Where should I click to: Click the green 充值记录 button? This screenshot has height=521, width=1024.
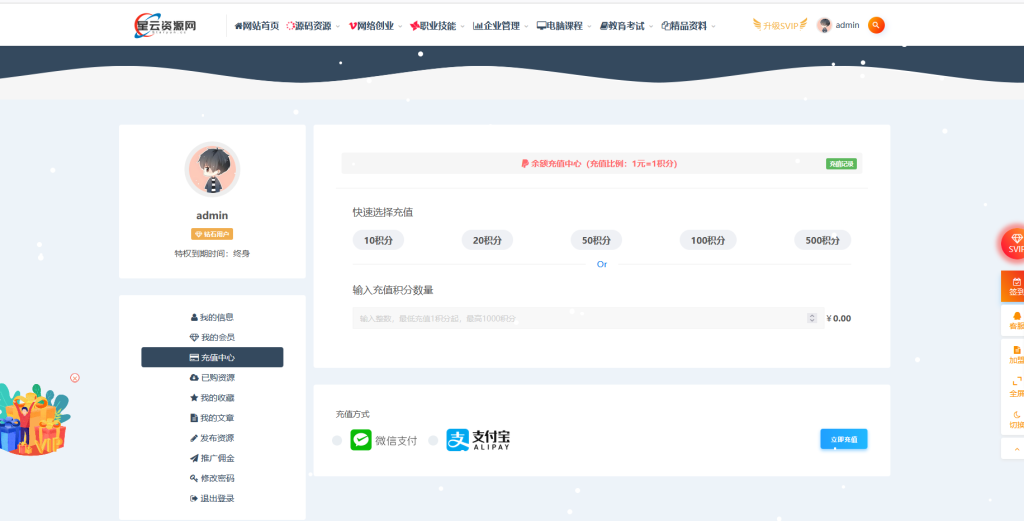pos(841,163)
